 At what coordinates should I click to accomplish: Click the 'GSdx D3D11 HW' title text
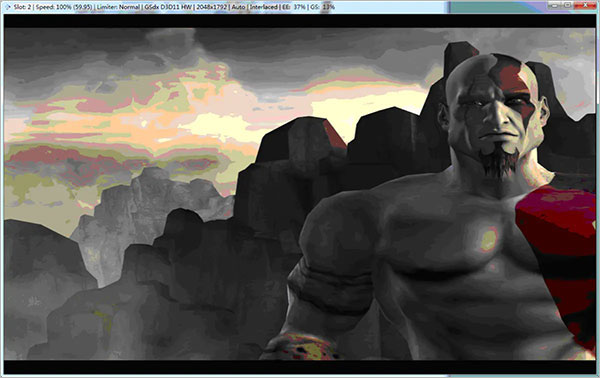pos(167,7)
